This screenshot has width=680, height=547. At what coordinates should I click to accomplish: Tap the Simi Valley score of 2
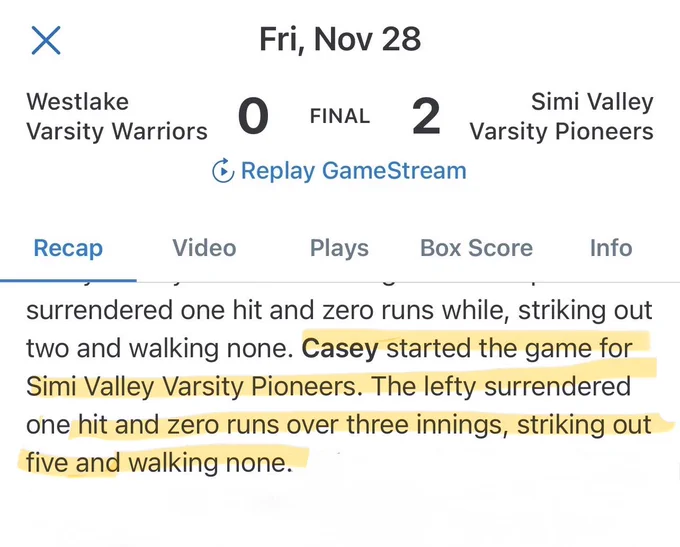tap(426, 116)
